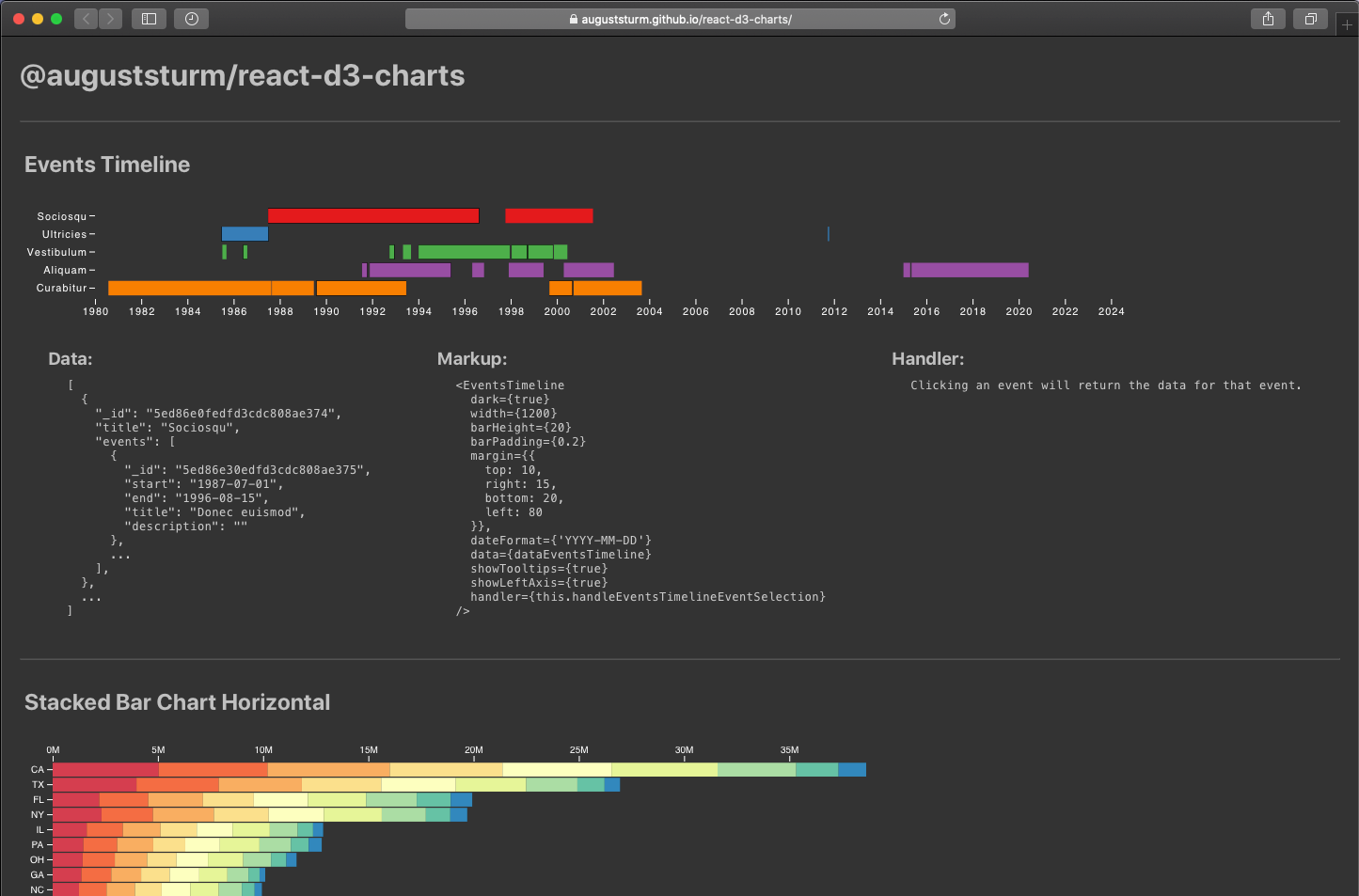Click the blue end segment of FL bar
Screen dimensions: 1359x896
coord(461,799)
